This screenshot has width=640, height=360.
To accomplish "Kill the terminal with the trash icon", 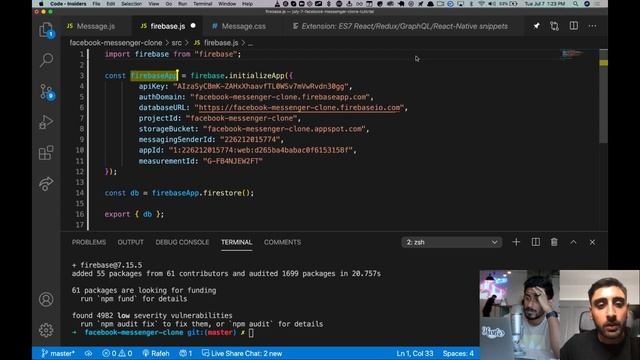I will [554, 242].
